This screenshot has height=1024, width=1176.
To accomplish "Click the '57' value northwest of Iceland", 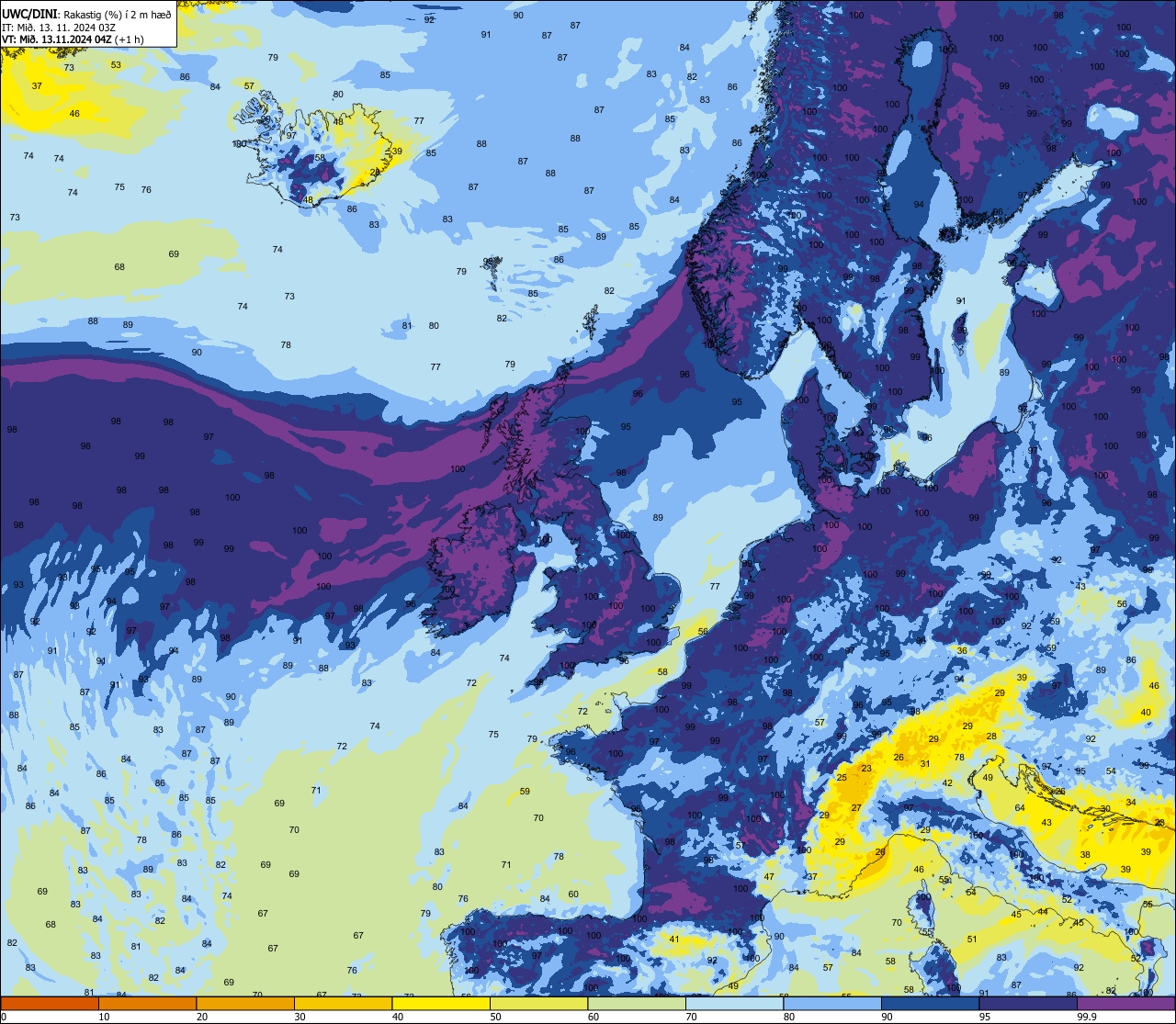I will click(x=249, y=85).
